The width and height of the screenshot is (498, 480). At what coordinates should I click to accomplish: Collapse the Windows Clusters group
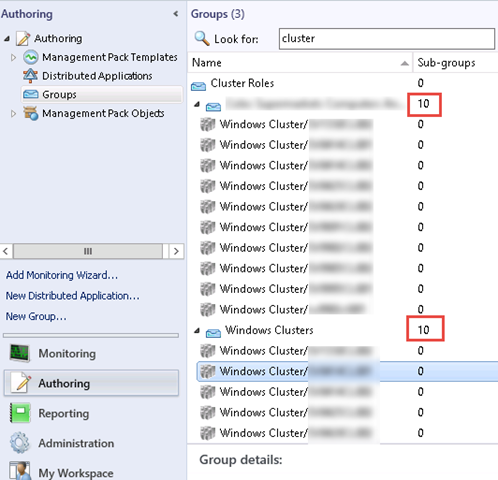point(197,331)
